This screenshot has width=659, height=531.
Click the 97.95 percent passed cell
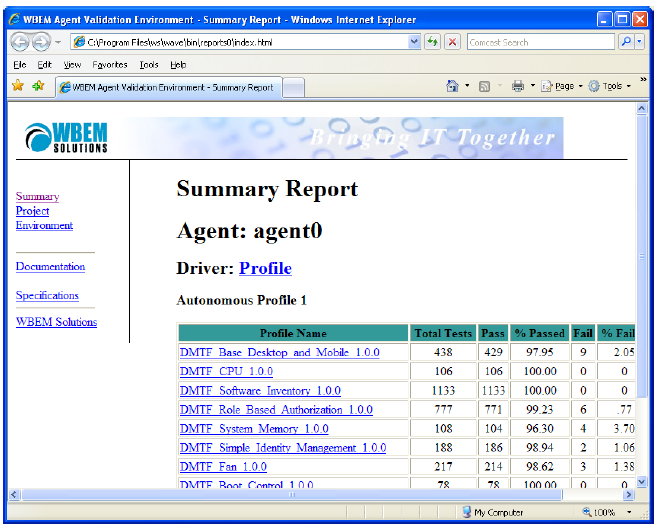[x=540, y=352]
